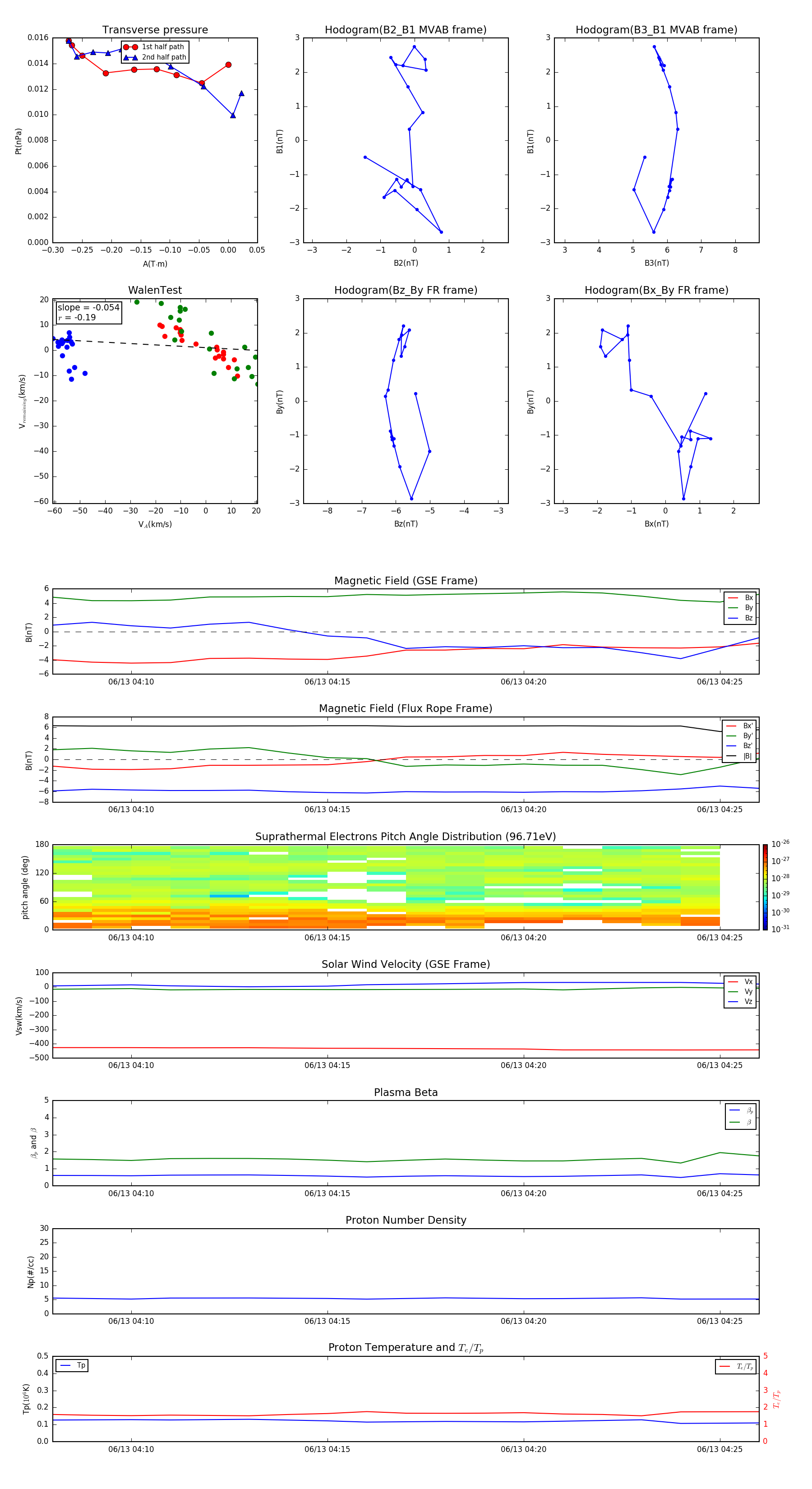The width and height of the screenshot is (812, 1489).
Task: Click '06/13 04:10' tick in GSE magnetic panel
Action: click(131, 682)
